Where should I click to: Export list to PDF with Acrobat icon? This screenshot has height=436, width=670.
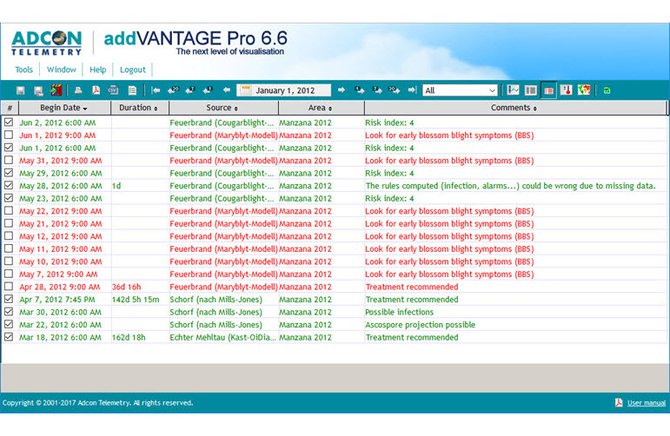tap(96, 90)
